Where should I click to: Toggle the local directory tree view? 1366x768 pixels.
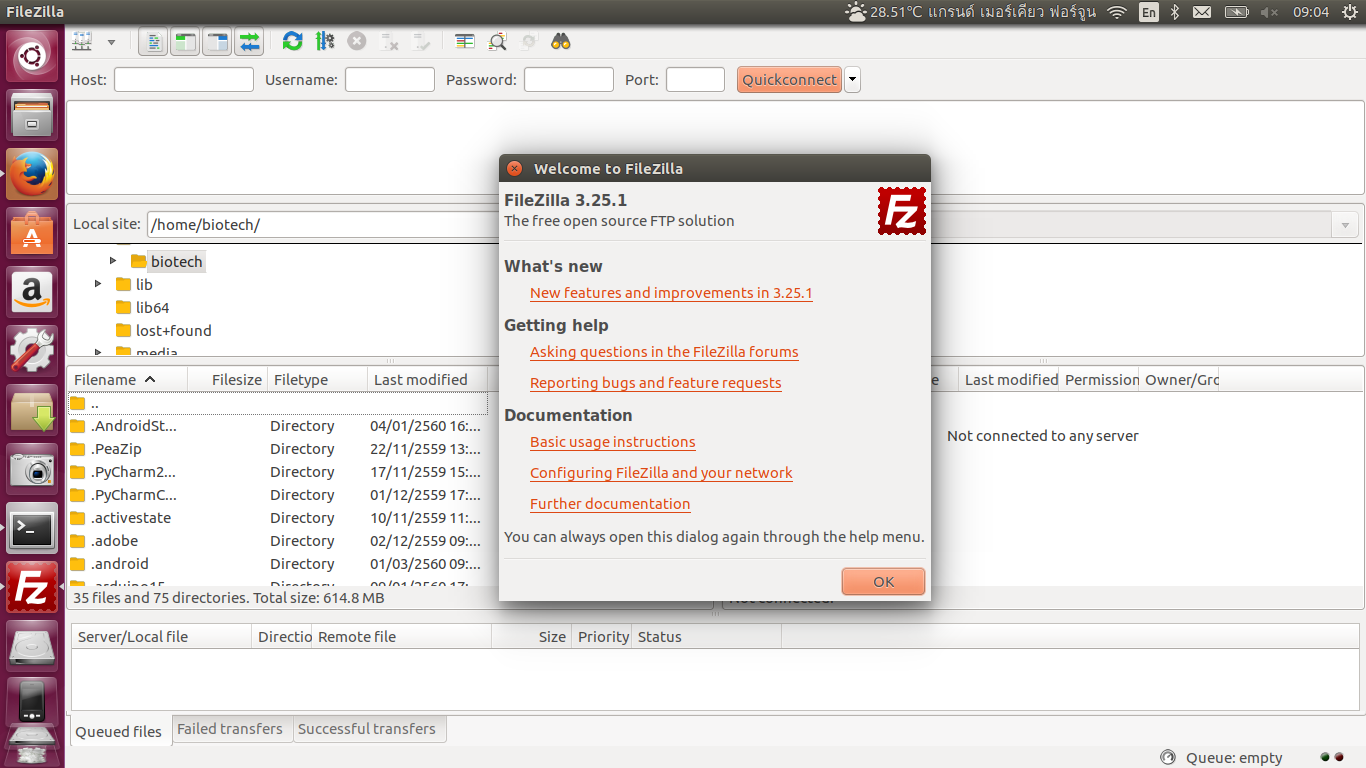point(185,42)
